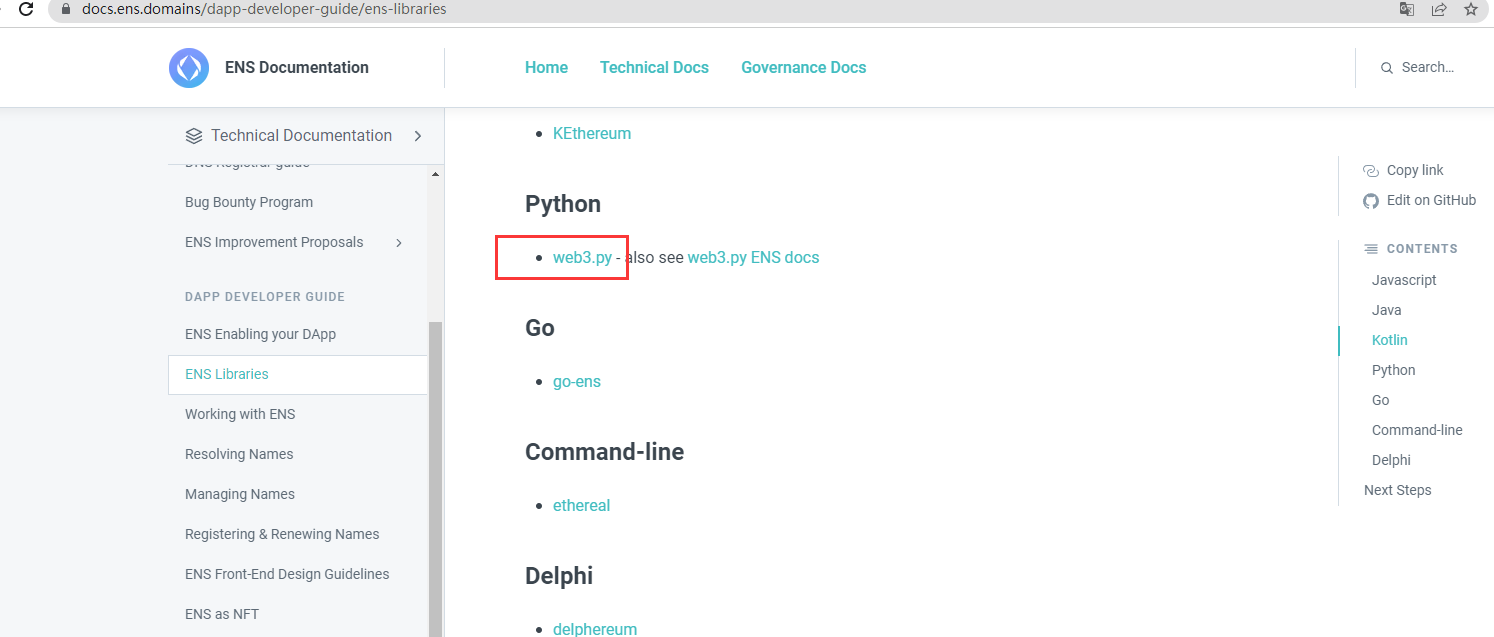Open the KEthereum library link

coord(592,133)
